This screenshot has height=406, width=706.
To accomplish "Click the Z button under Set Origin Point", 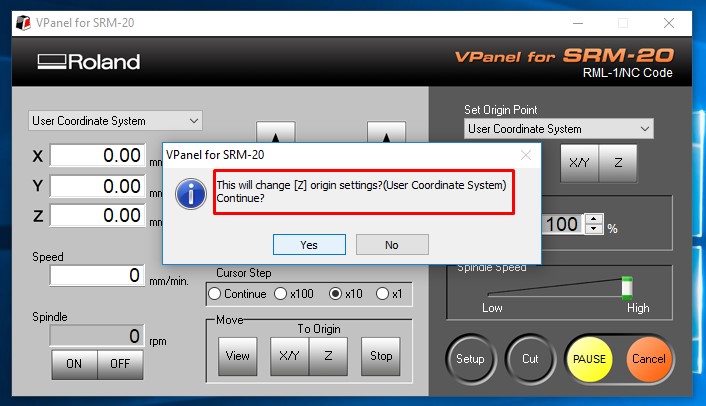I will (618, 162).
